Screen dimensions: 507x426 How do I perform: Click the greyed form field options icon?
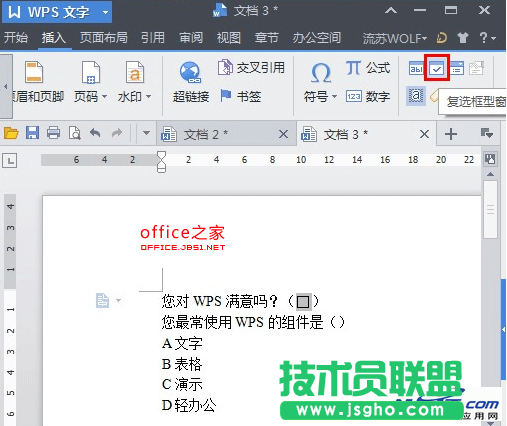coord(476,68)
